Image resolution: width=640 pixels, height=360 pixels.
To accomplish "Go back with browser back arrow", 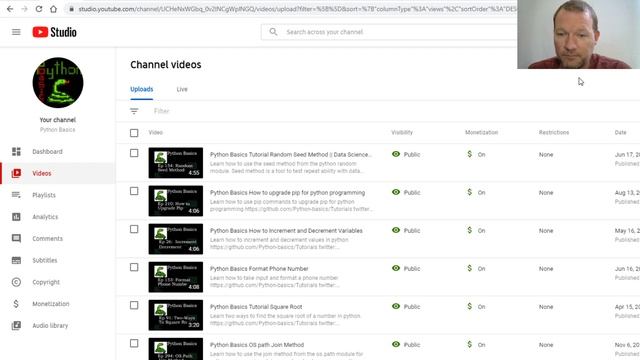I will pyautogui.click(x=10, y=9).
